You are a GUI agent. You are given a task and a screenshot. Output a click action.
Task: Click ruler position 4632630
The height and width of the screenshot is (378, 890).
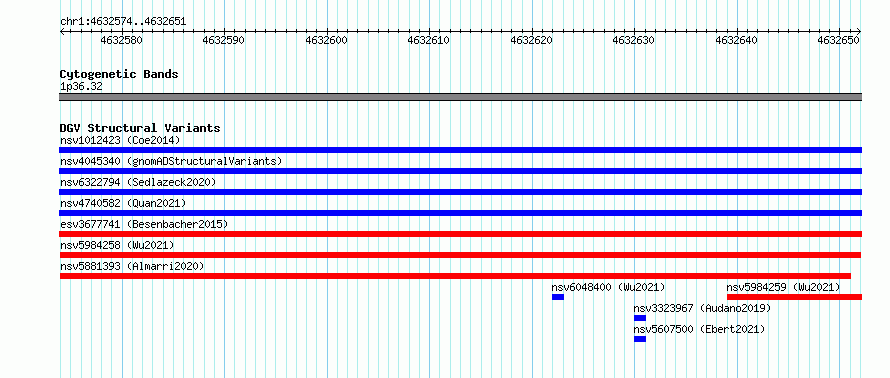coord(634,40)
